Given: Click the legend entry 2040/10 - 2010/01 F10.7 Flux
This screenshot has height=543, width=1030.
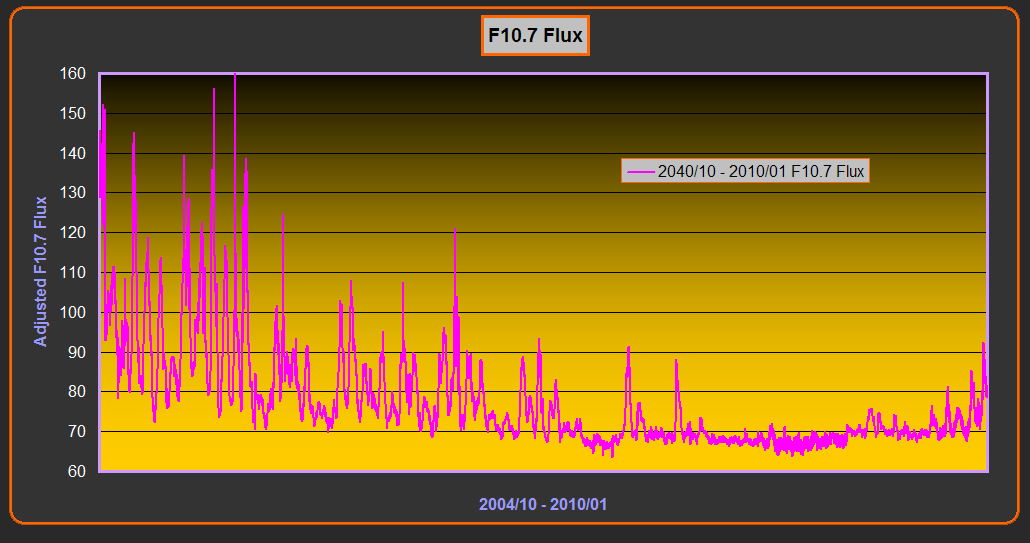Looking at the screenshot, I should (x=745, y=171).
